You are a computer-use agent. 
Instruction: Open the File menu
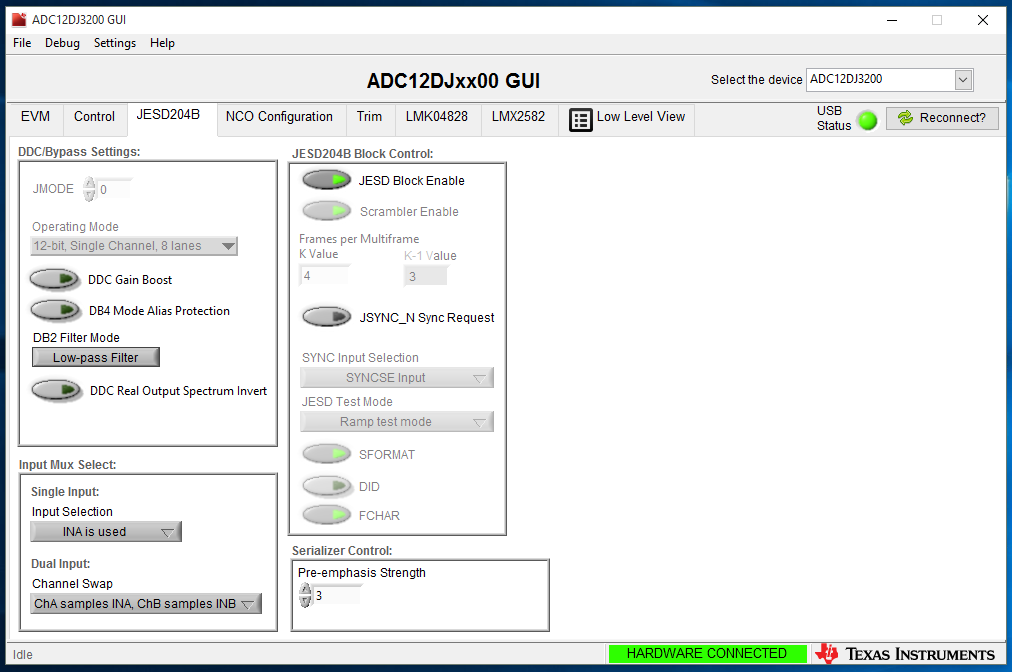[22, 43]
